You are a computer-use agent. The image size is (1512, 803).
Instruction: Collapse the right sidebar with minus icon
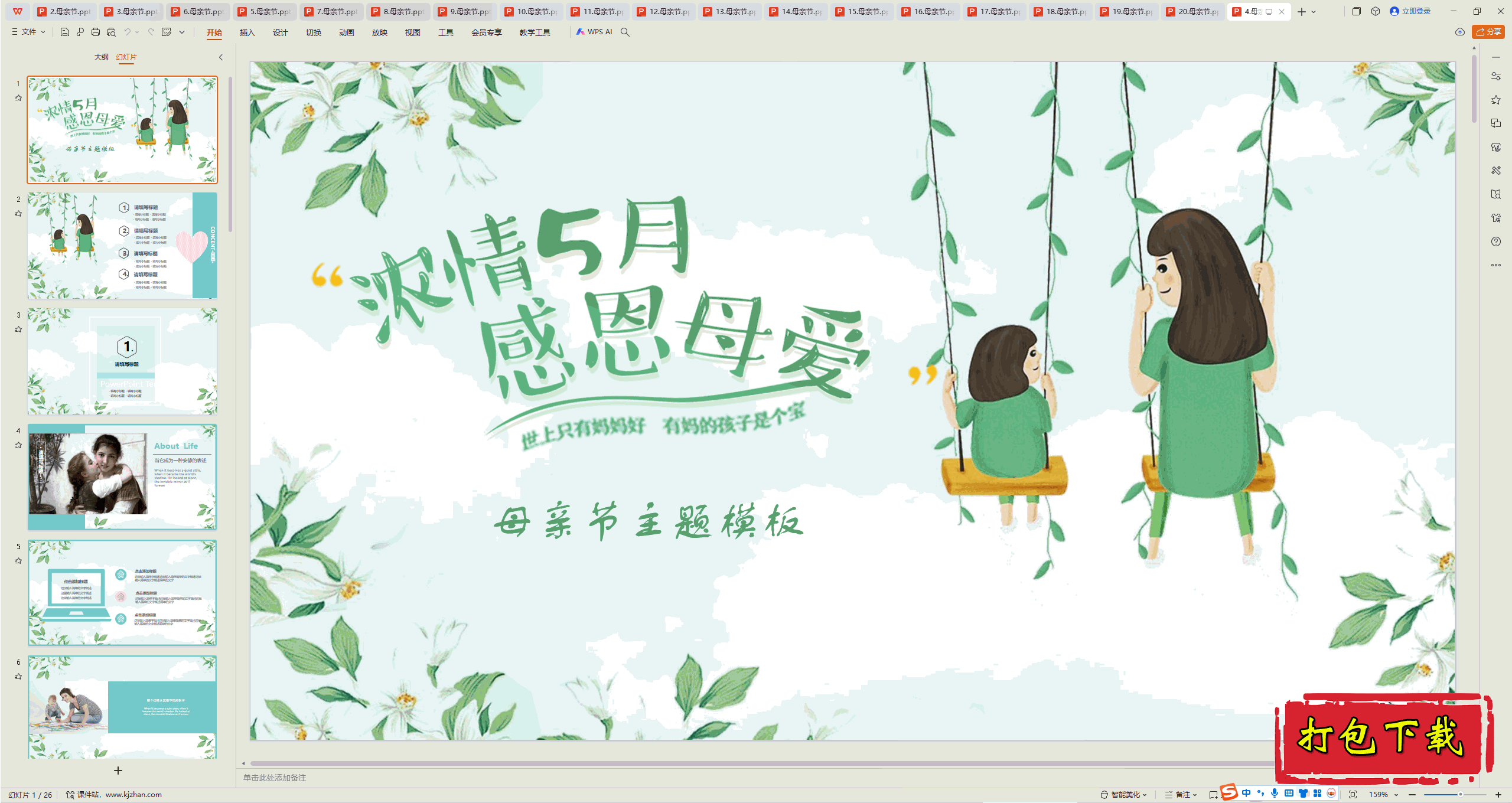pyautogui.click(x=1496, y=57)
